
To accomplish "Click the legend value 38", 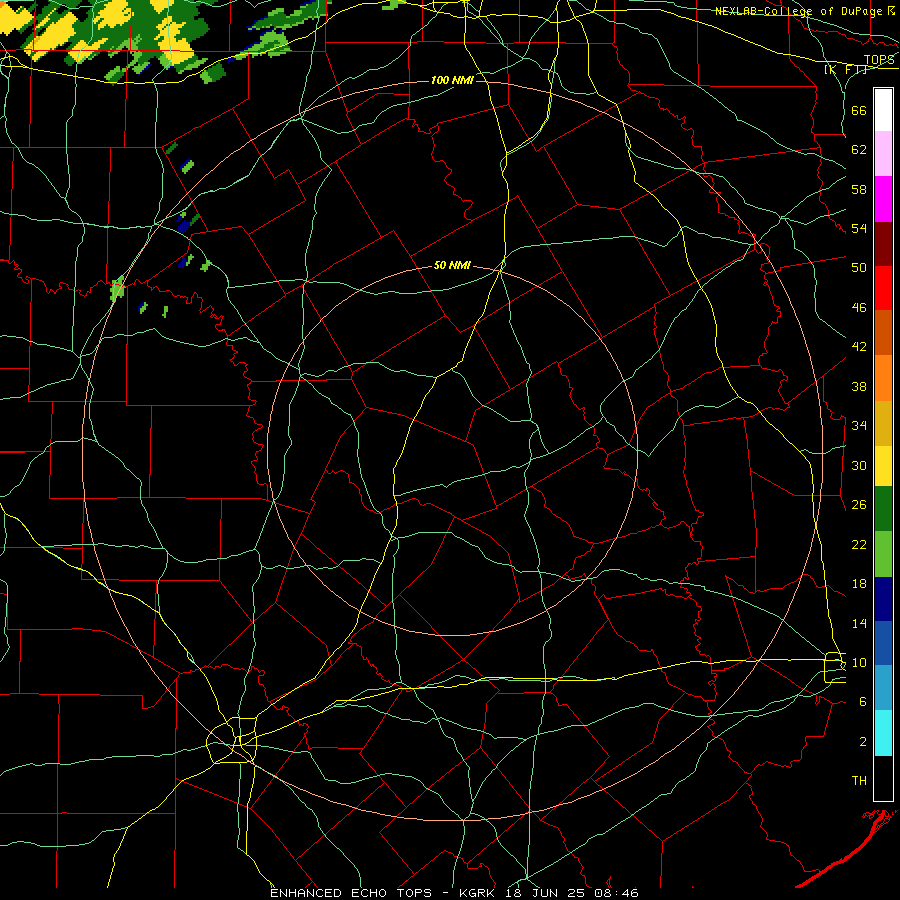I will point(859,387).
